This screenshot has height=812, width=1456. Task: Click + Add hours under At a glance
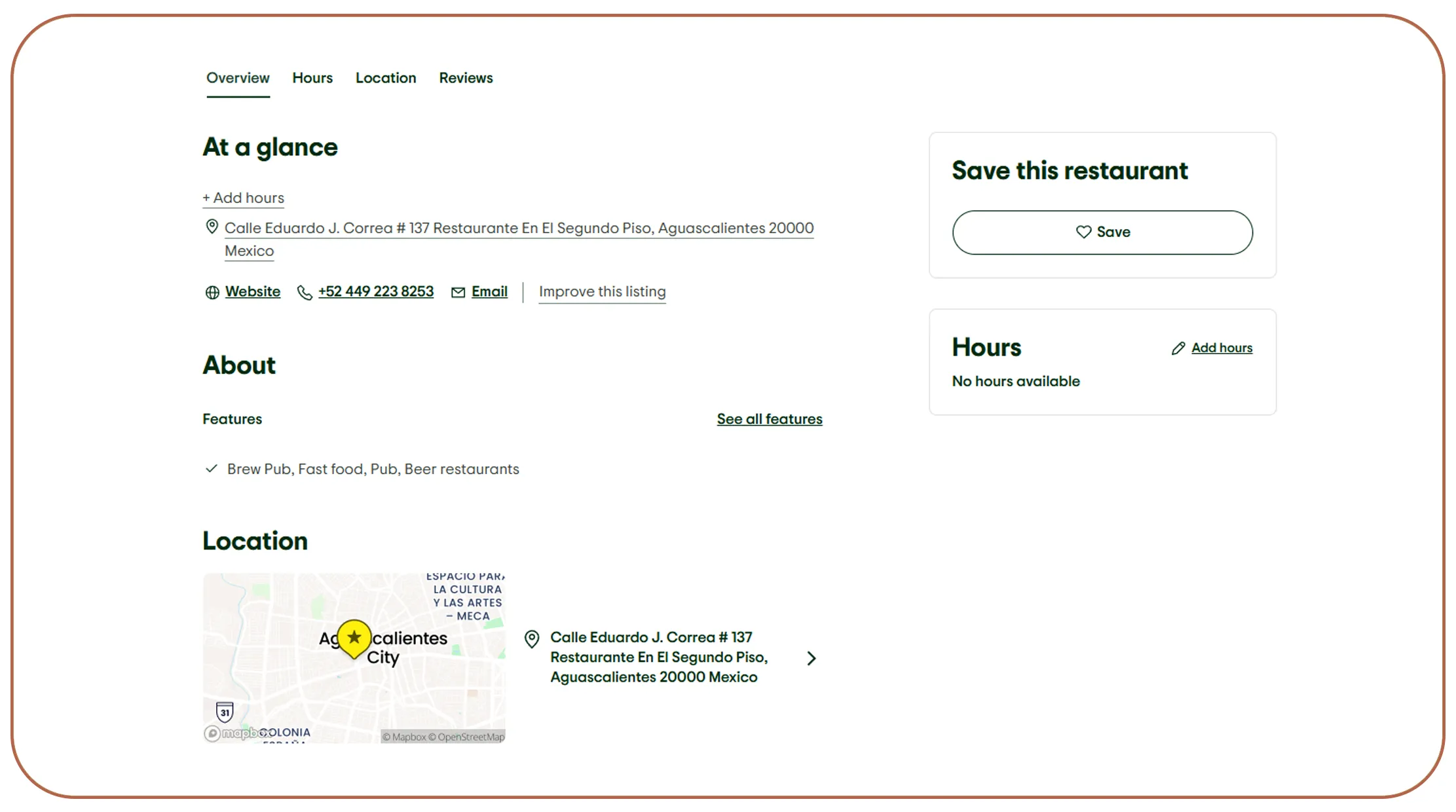point(243,198)
